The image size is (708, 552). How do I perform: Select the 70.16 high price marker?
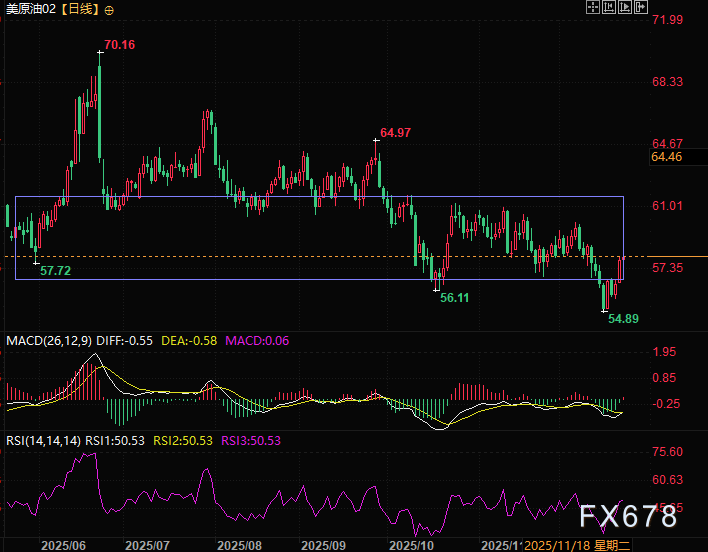click(119, 45)
